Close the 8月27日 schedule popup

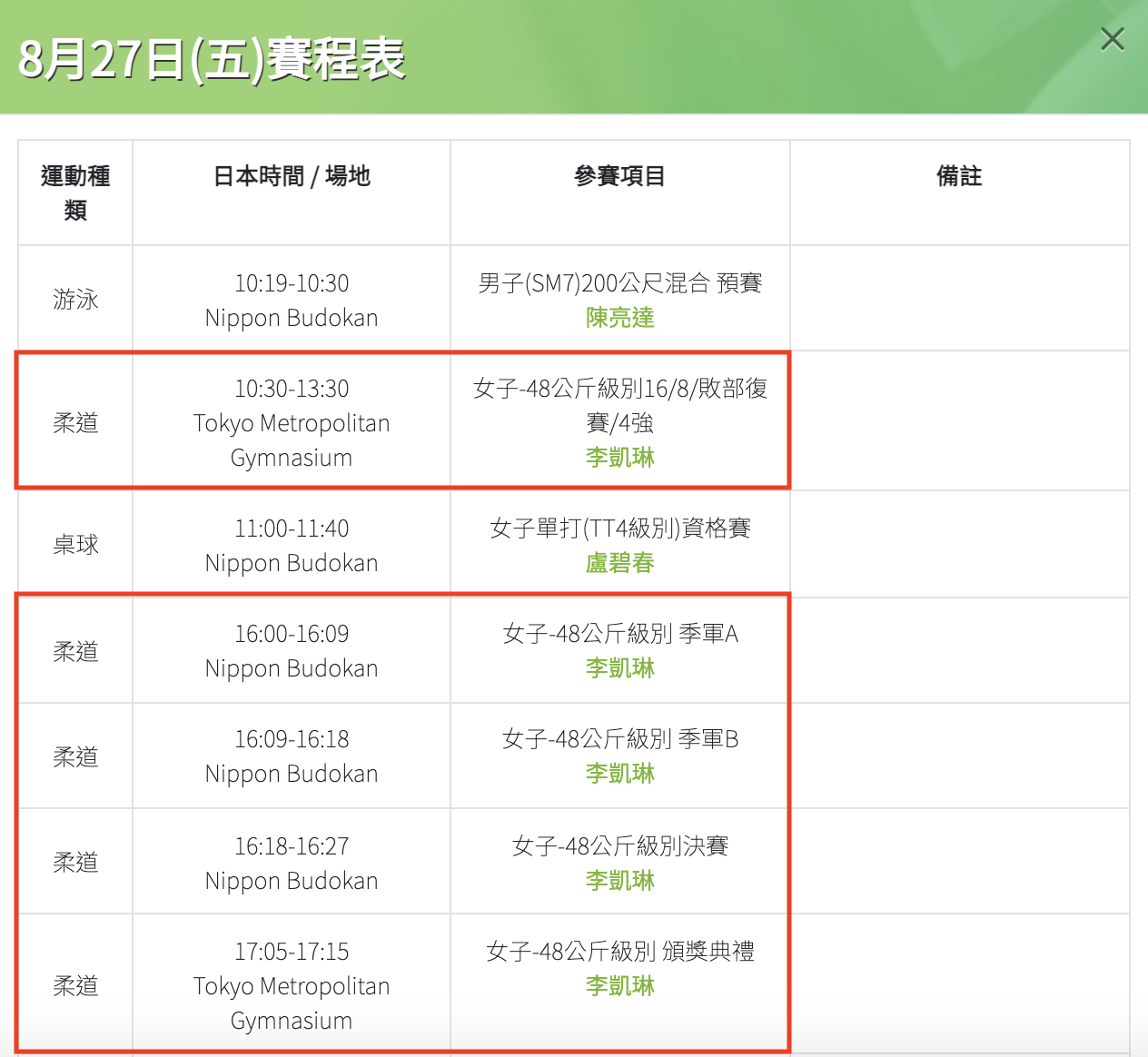point(1112,39)
